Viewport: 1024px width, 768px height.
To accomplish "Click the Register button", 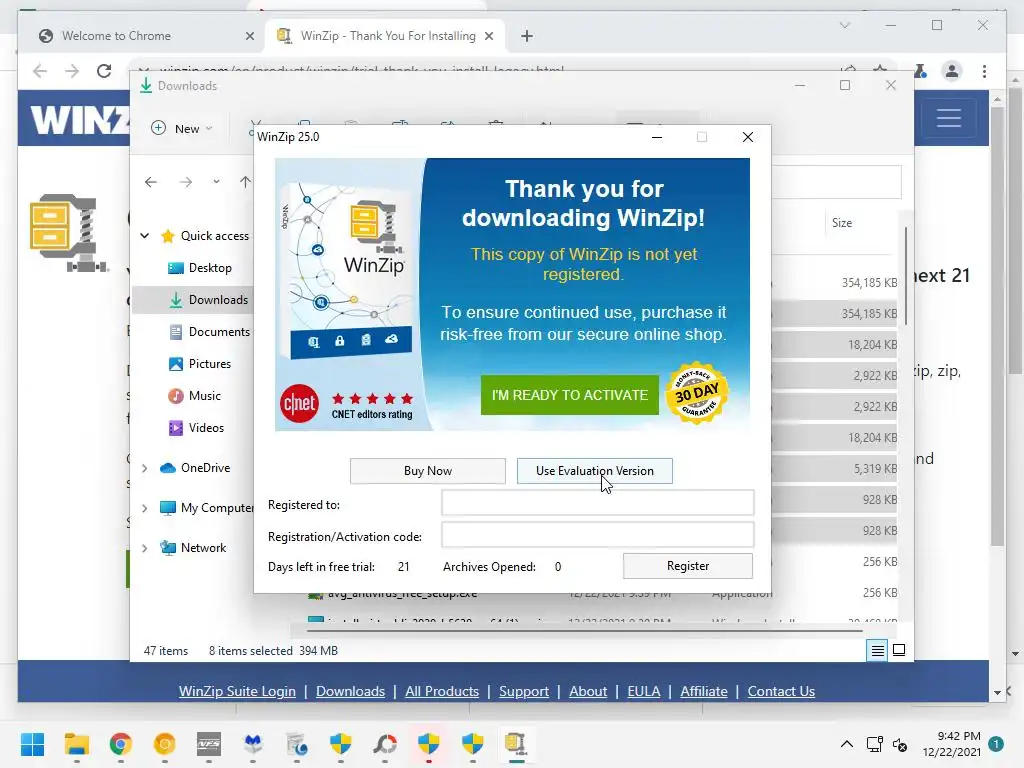I will (x=688, y=566).
